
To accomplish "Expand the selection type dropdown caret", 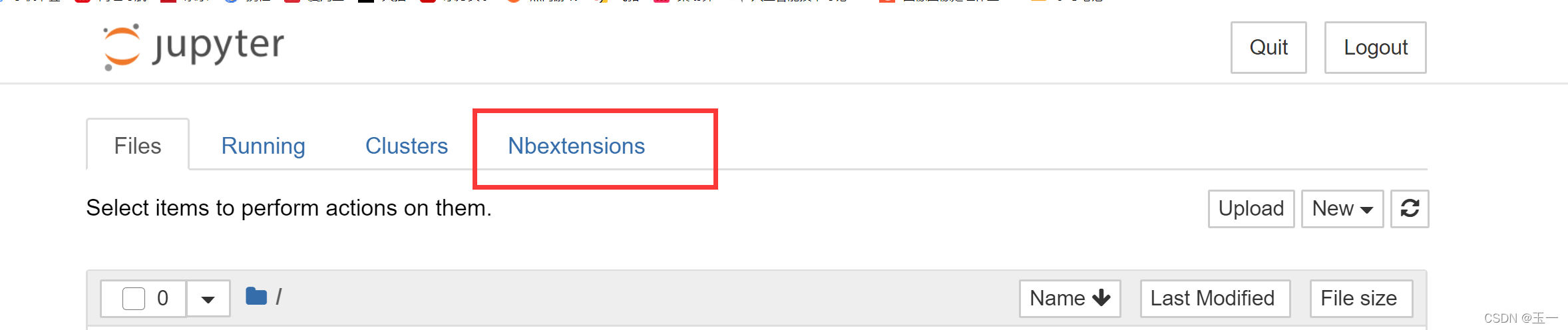I will click(208, 299).
